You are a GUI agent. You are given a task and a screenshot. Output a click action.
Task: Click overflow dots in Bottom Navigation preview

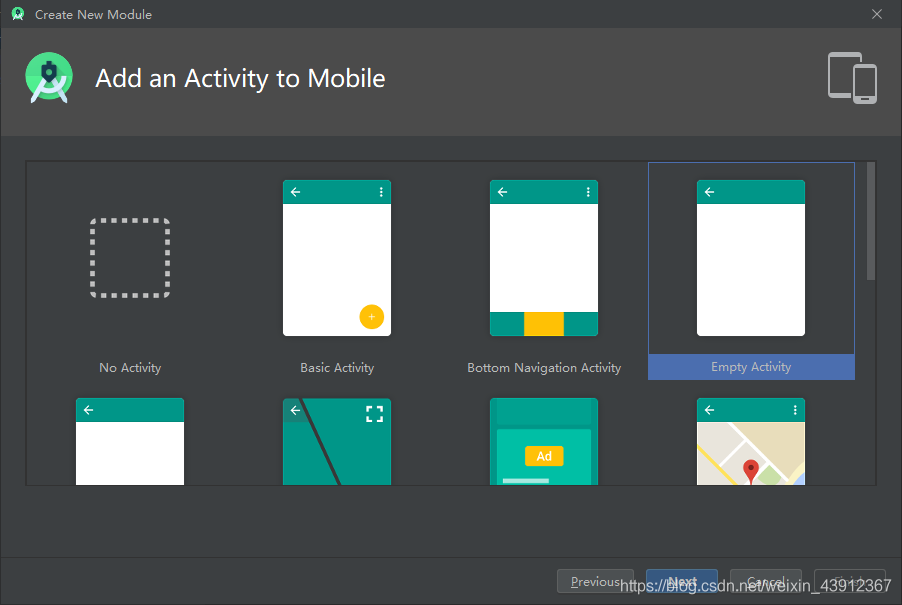tap(588, 192)
